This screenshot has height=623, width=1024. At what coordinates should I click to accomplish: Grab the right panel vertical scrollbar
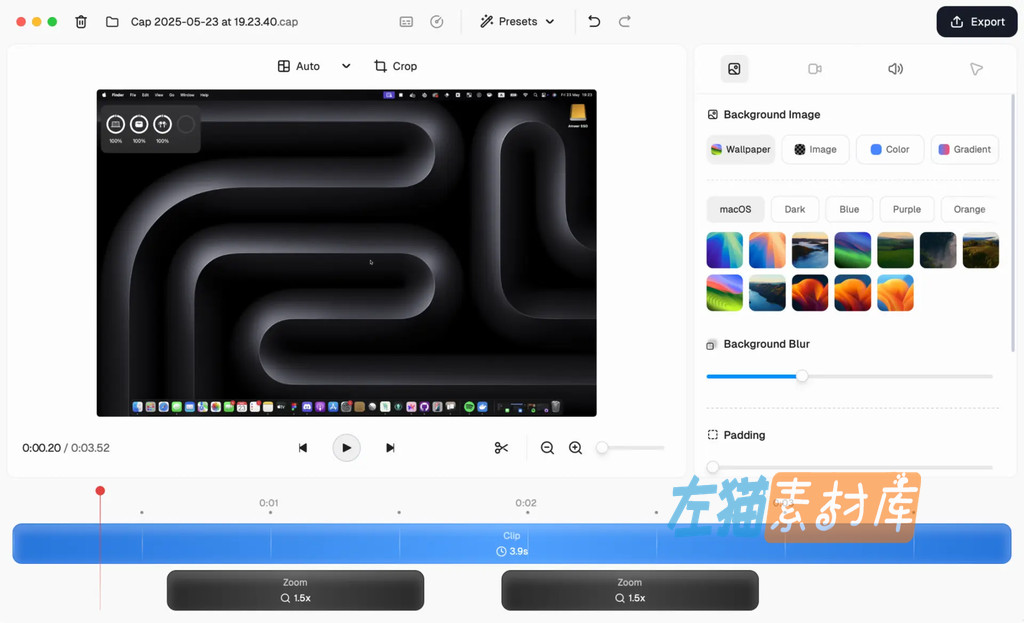(1013, 223)
